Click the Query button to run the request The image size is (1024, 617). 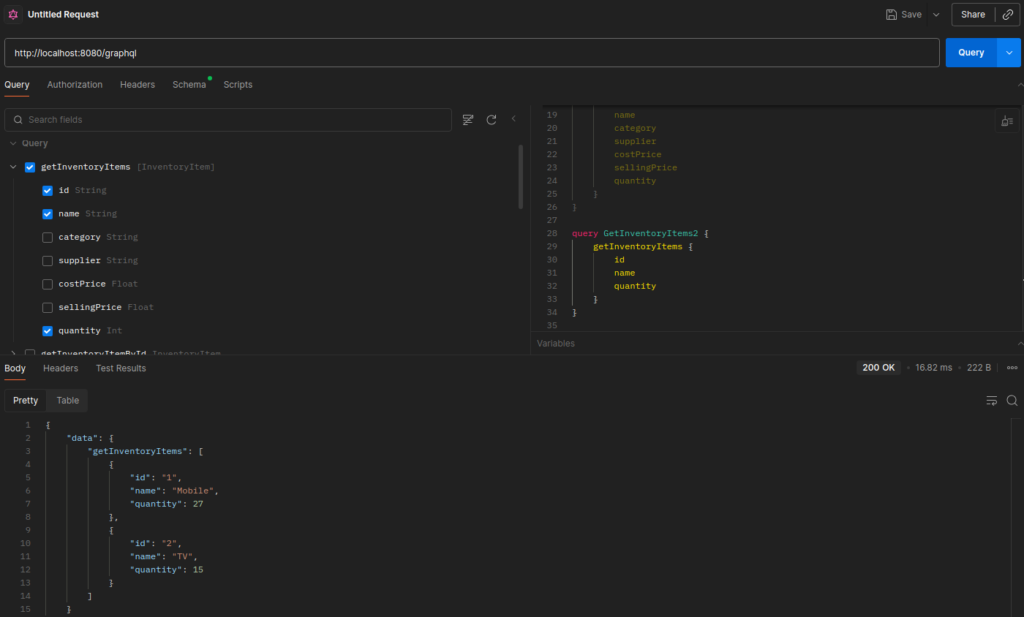pos(968,52)
